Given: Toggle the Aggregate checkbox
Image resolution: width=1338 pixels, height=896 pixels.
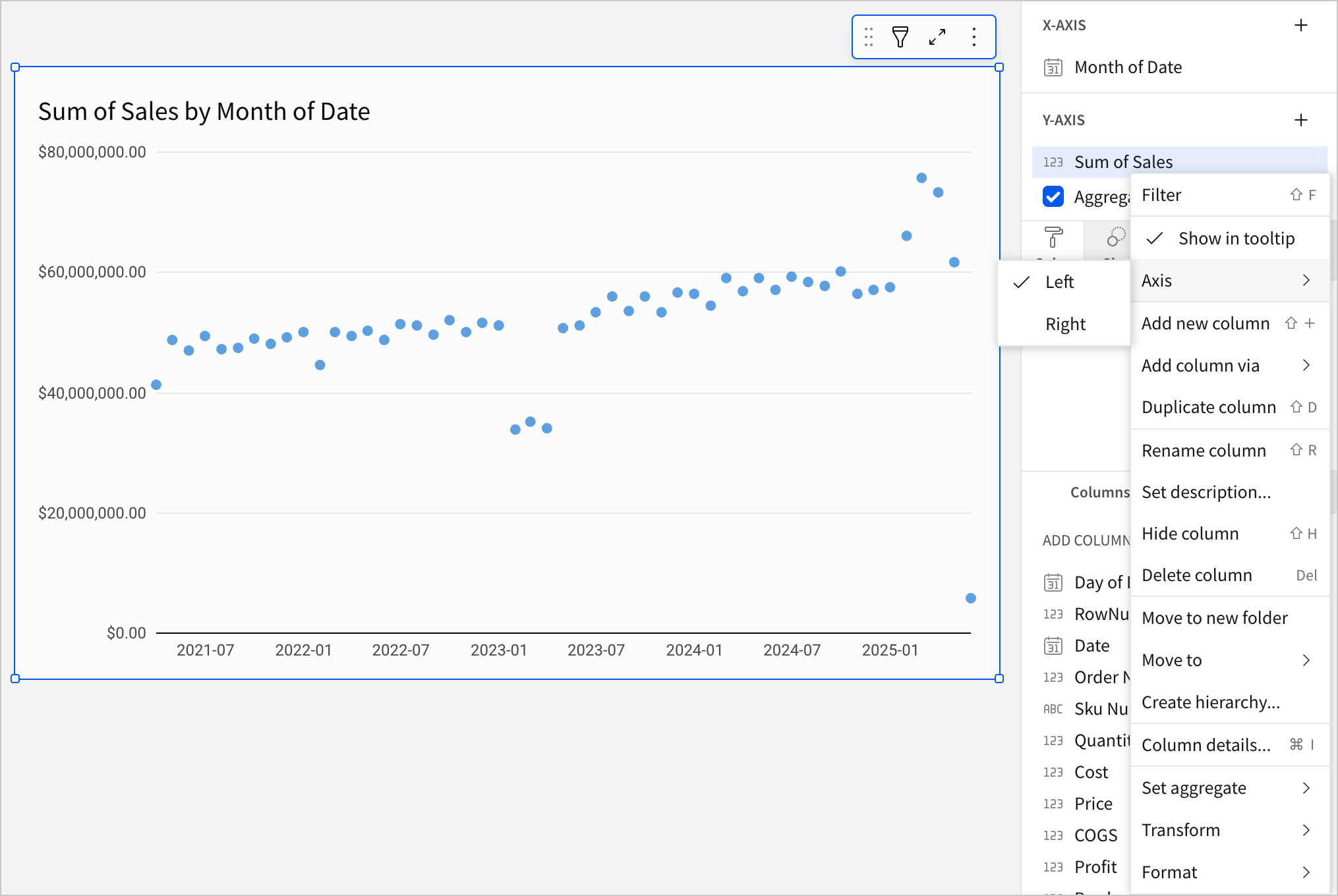Looking at the screenshot, I should coord(1053,196).
